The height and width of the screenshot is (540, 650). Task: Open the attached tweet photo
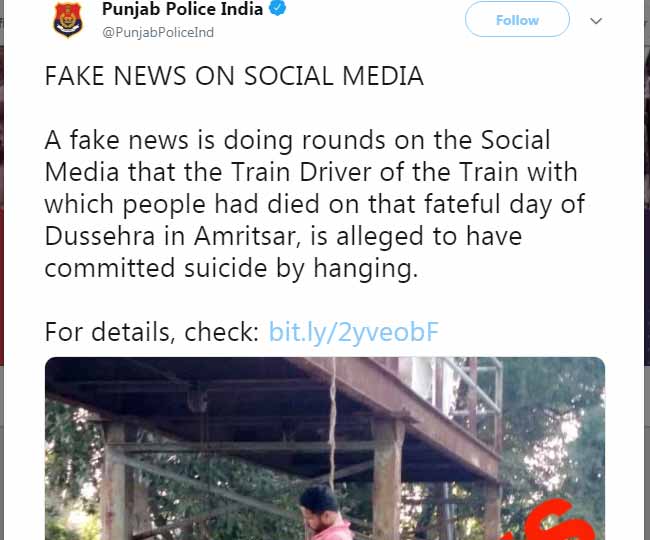[x=325, y=450]
